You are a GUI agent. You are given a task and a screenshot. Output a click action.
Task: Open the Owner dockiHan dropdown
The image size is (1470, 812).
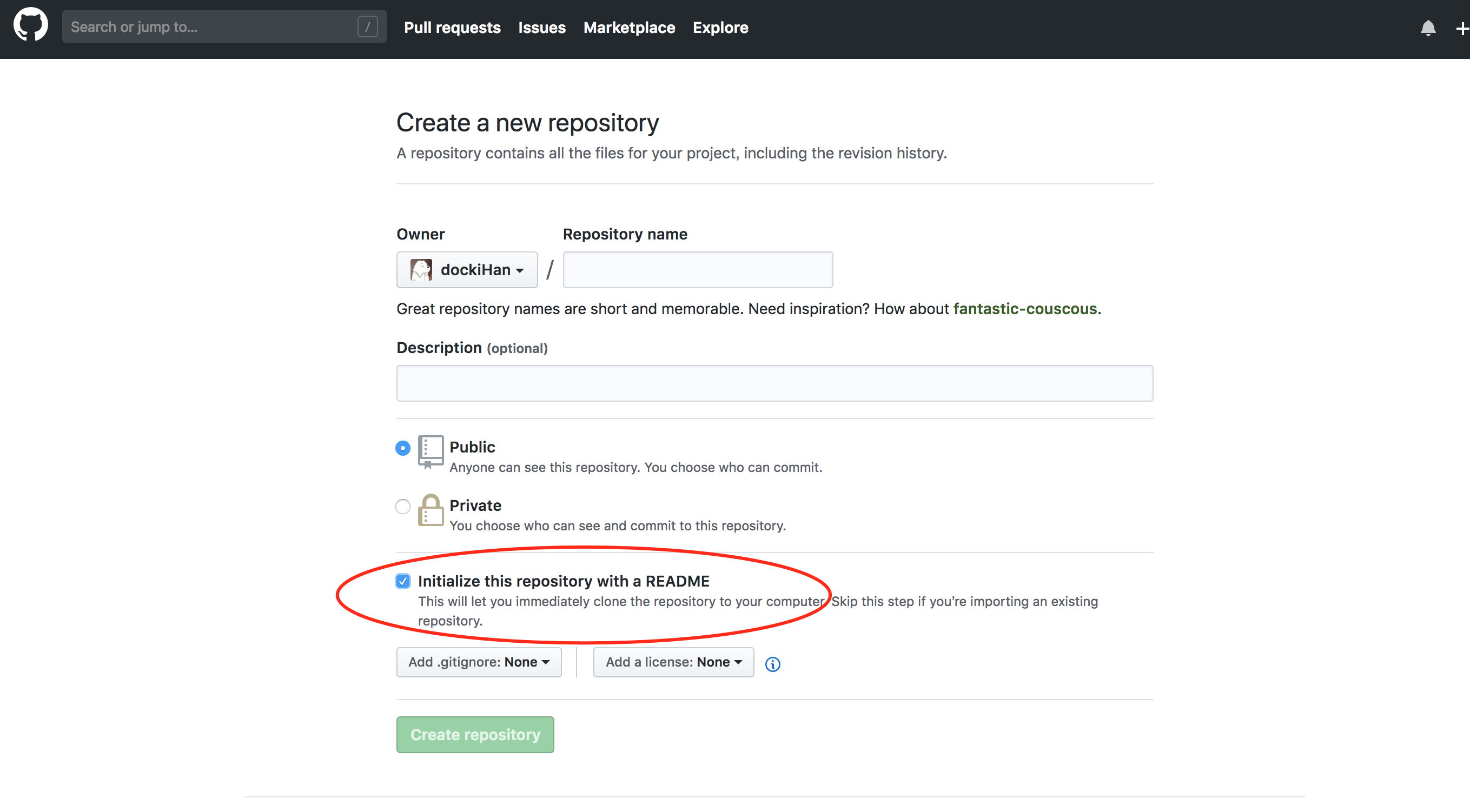(x=467, y=270)
